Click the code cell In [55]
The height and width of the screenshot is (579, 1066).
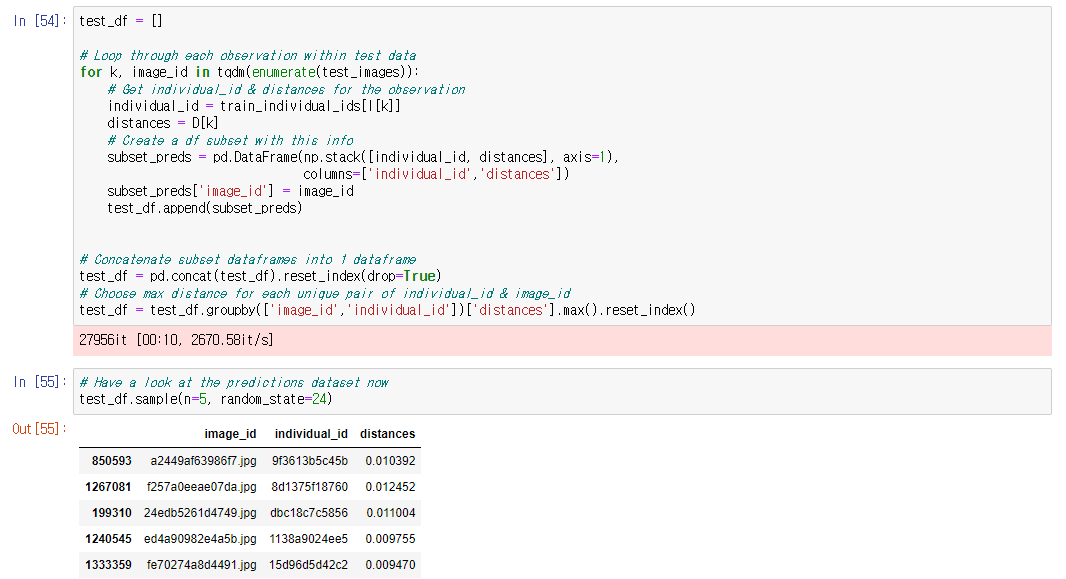point(562,391)
